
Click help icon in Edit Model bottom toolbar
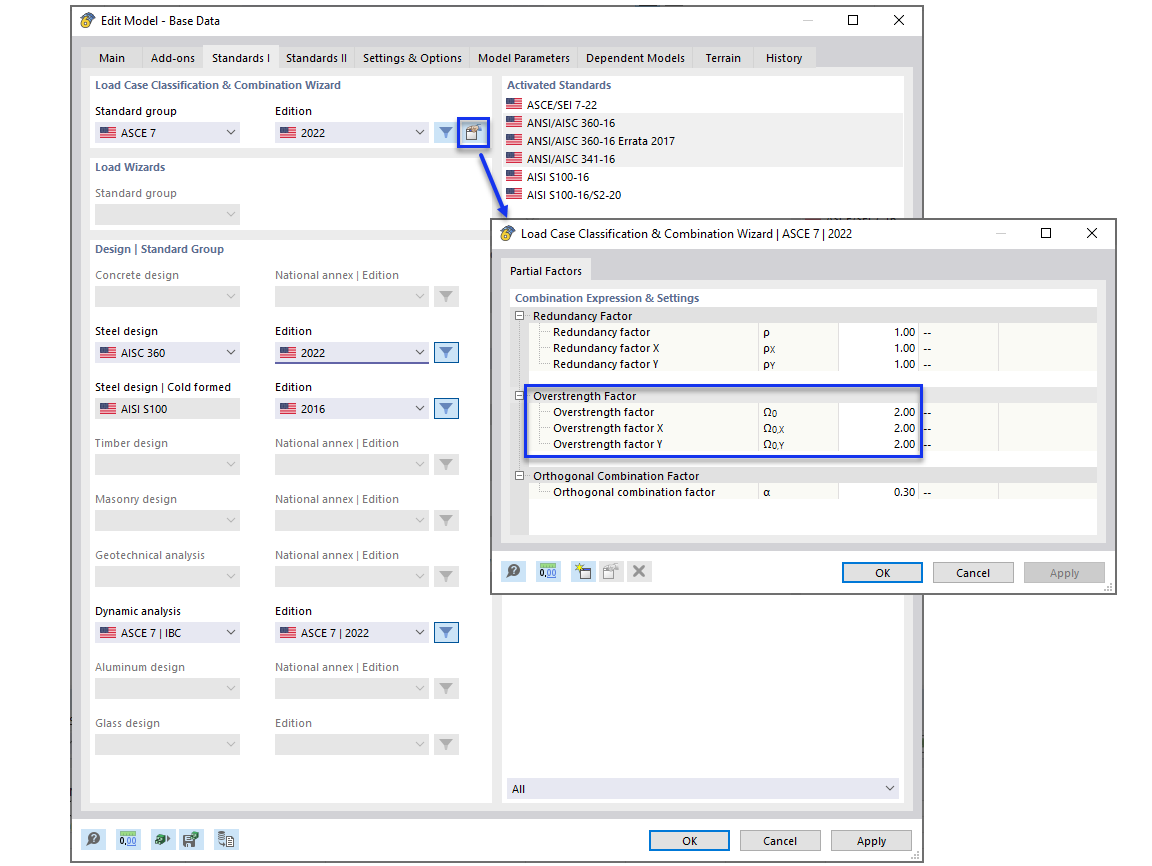pos(93,840)
